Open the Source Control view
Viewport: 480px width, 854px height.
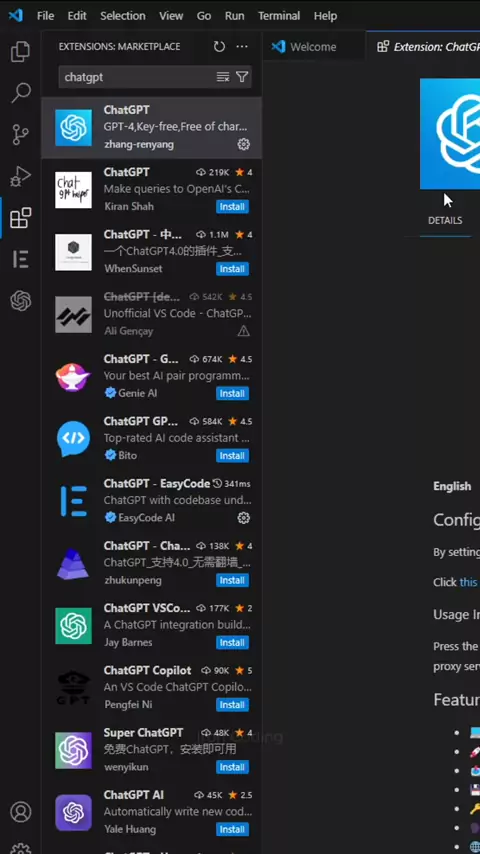coord(21,135)
